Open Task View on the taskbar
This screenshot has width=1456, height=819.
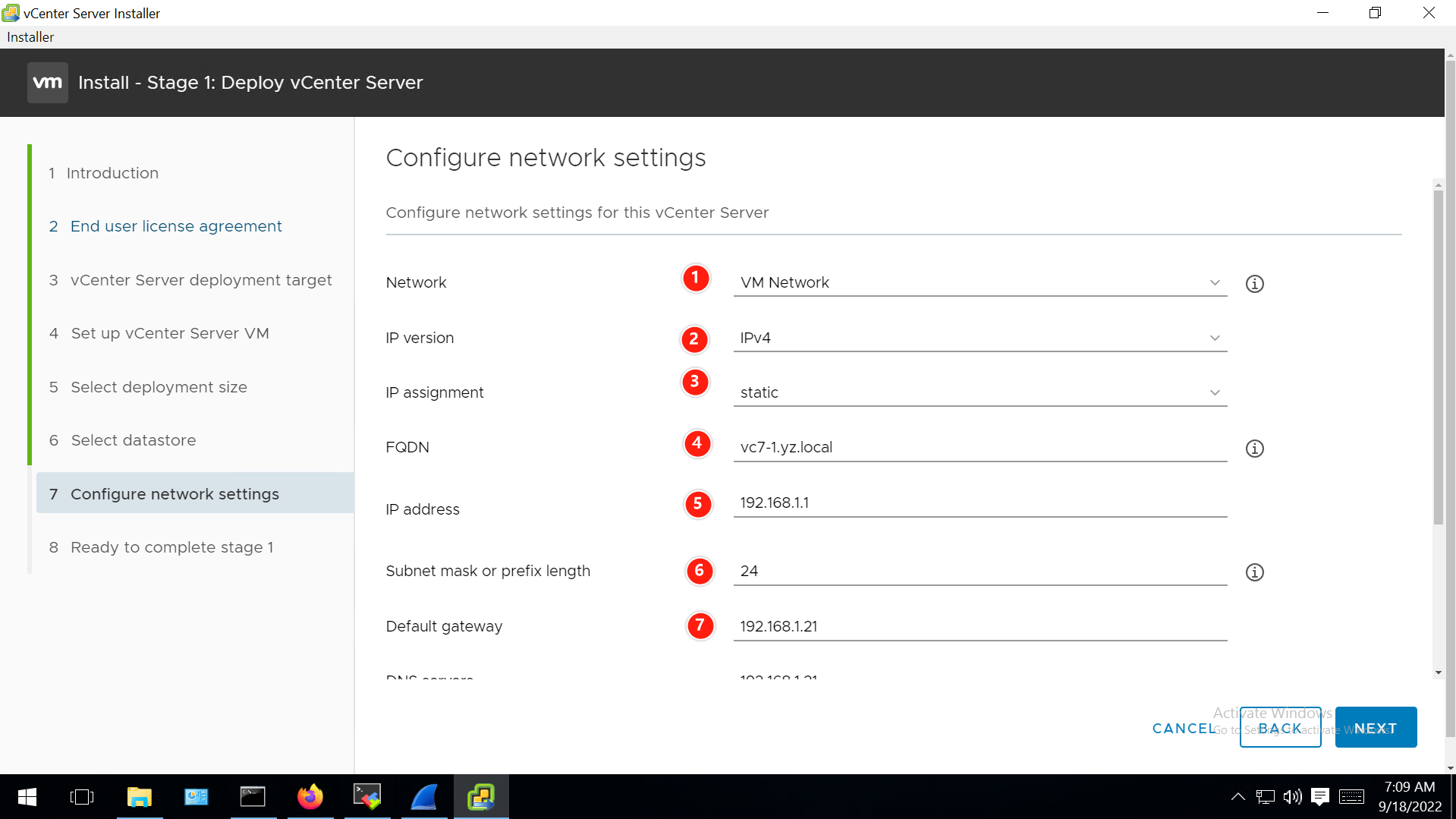tap(82, 797)
